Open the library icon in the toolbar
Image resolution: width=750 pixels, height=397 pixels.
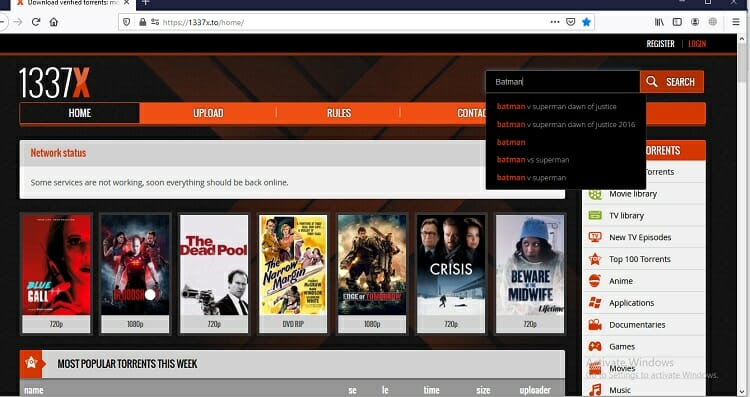click(659, 22)
